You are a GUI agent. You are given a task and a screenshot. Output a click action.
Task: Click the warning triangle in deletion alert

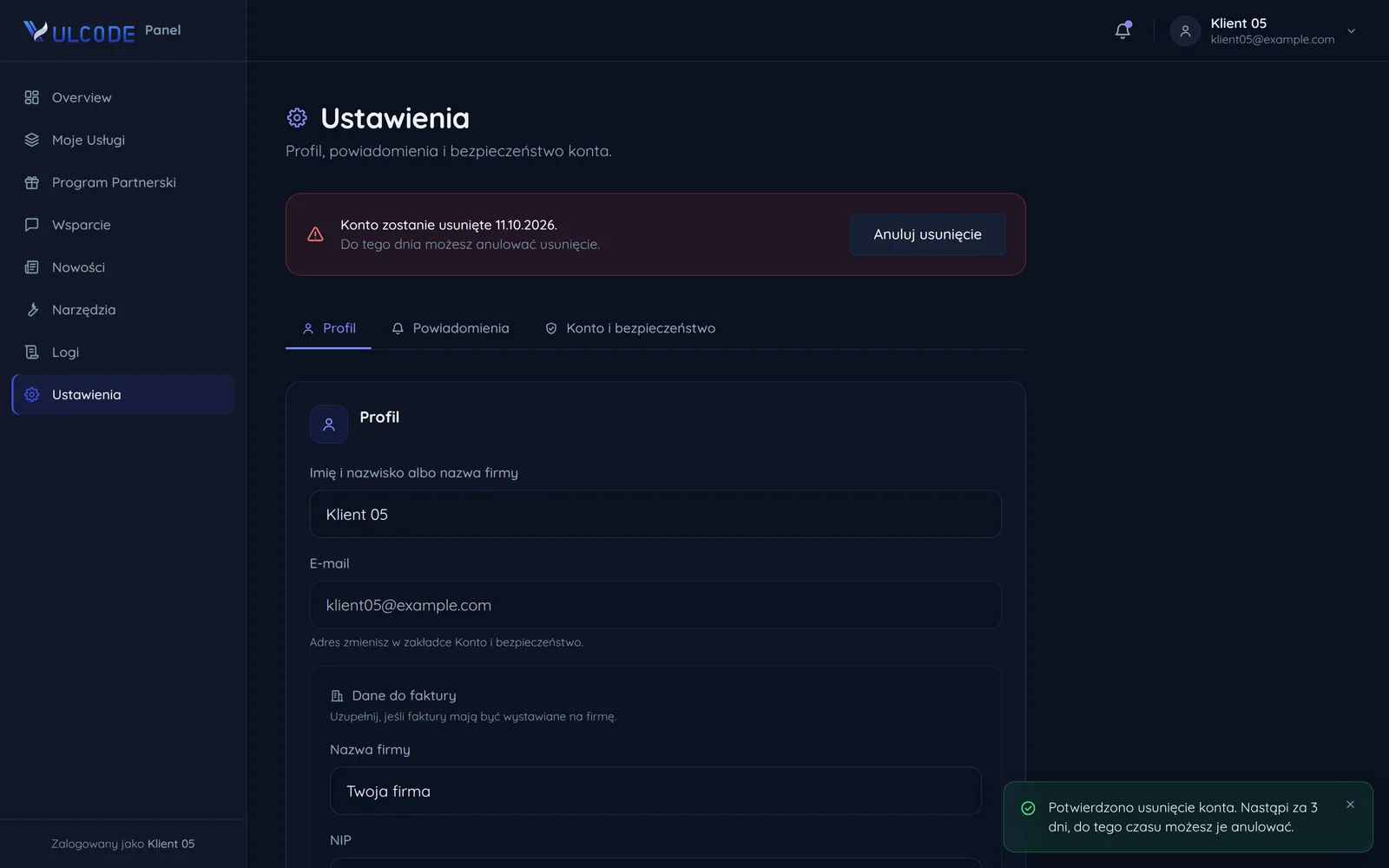[x=315, y=234]
